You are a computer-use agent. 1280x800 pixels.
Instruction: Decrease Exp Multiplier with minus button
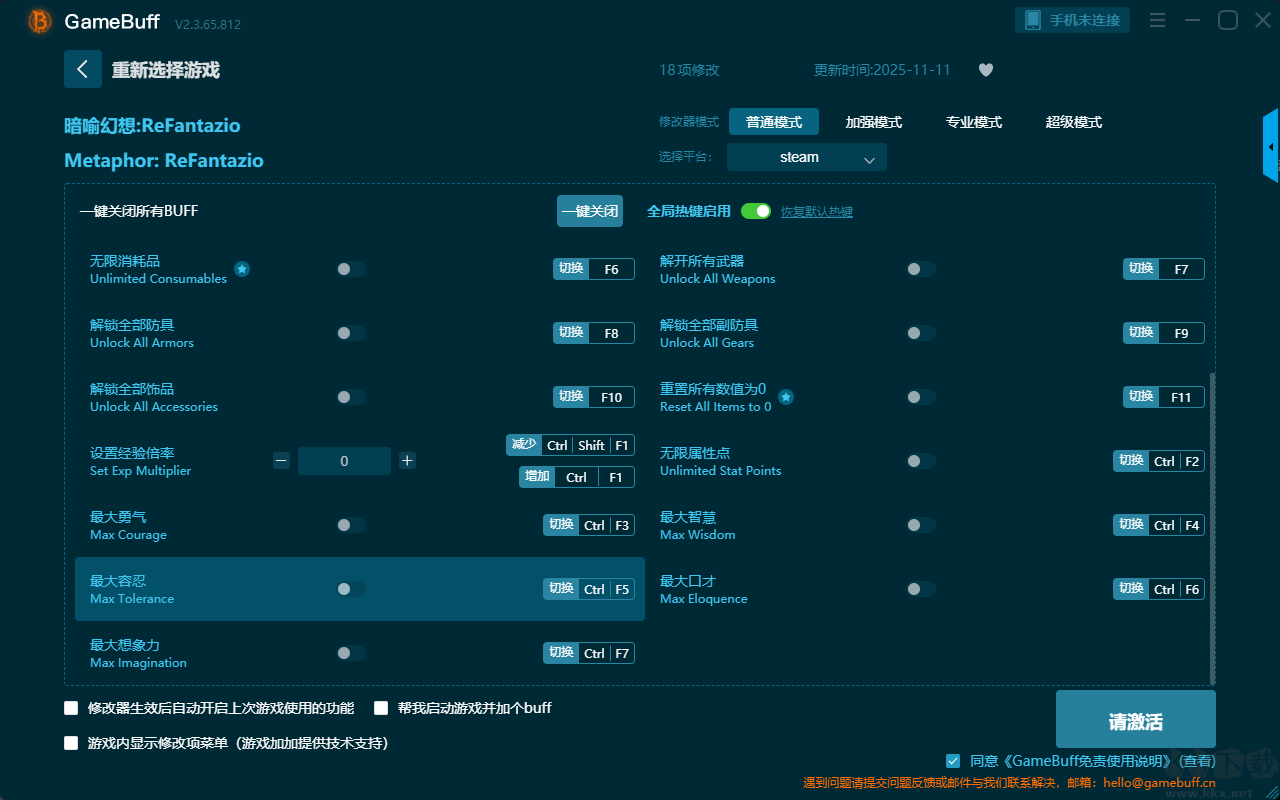[x=281, y=461]
